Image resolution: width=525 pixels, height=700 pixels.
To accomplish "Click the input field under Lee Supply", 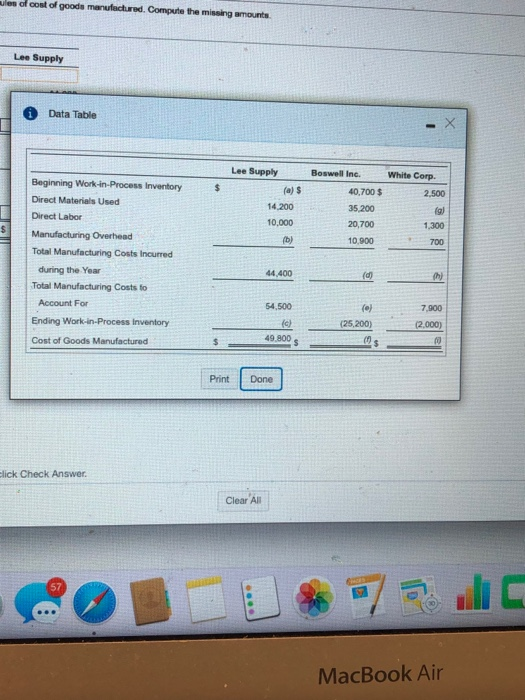I will (39, 75).
